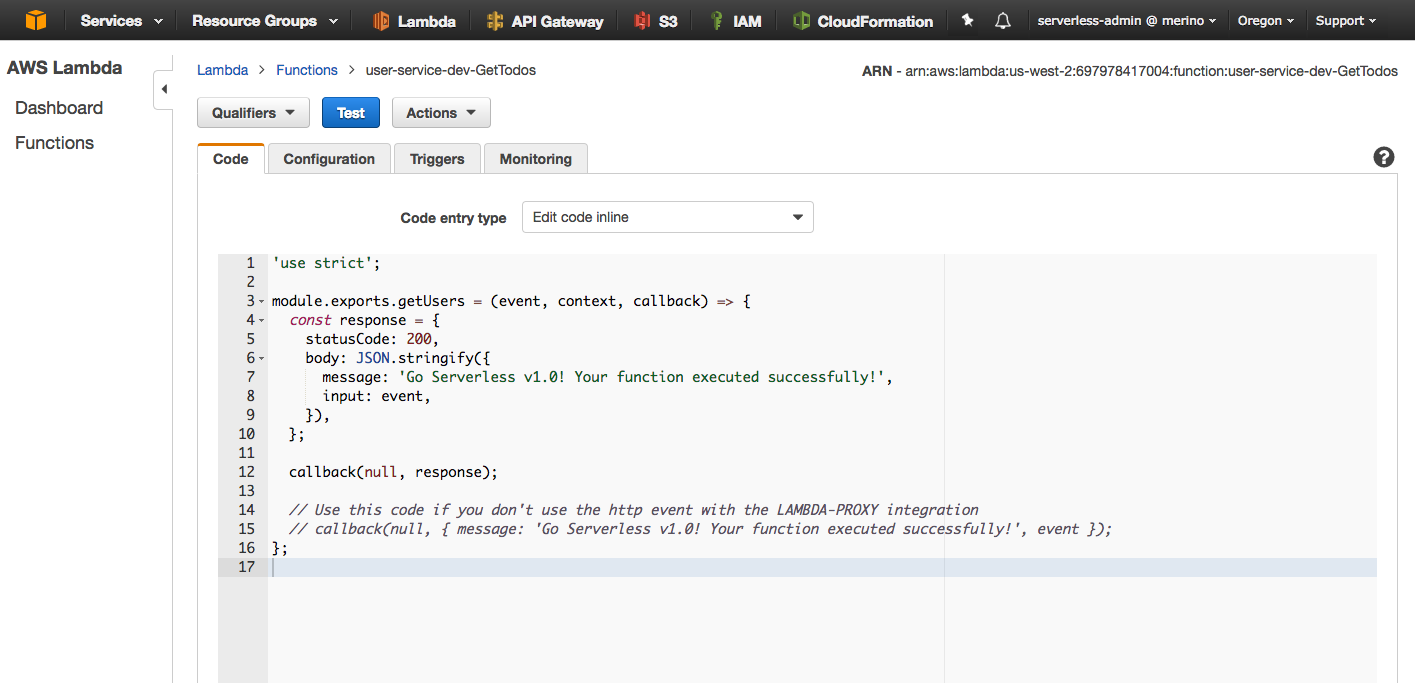The height and width of the screenshot is (683, 1415).
Task: Click the pin shortcuts icon
Action: pyautogui.click(x=967, y=20)
